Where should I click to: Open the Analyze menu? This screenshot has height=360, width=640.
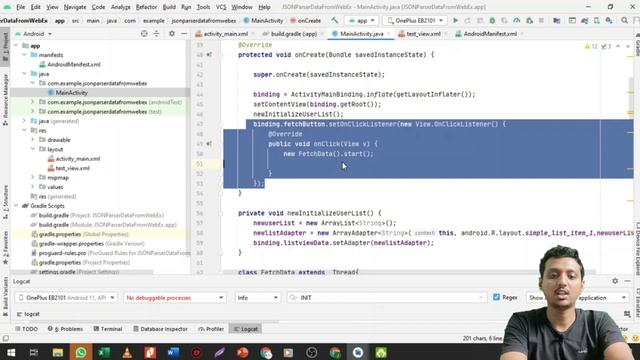point(120,7)
